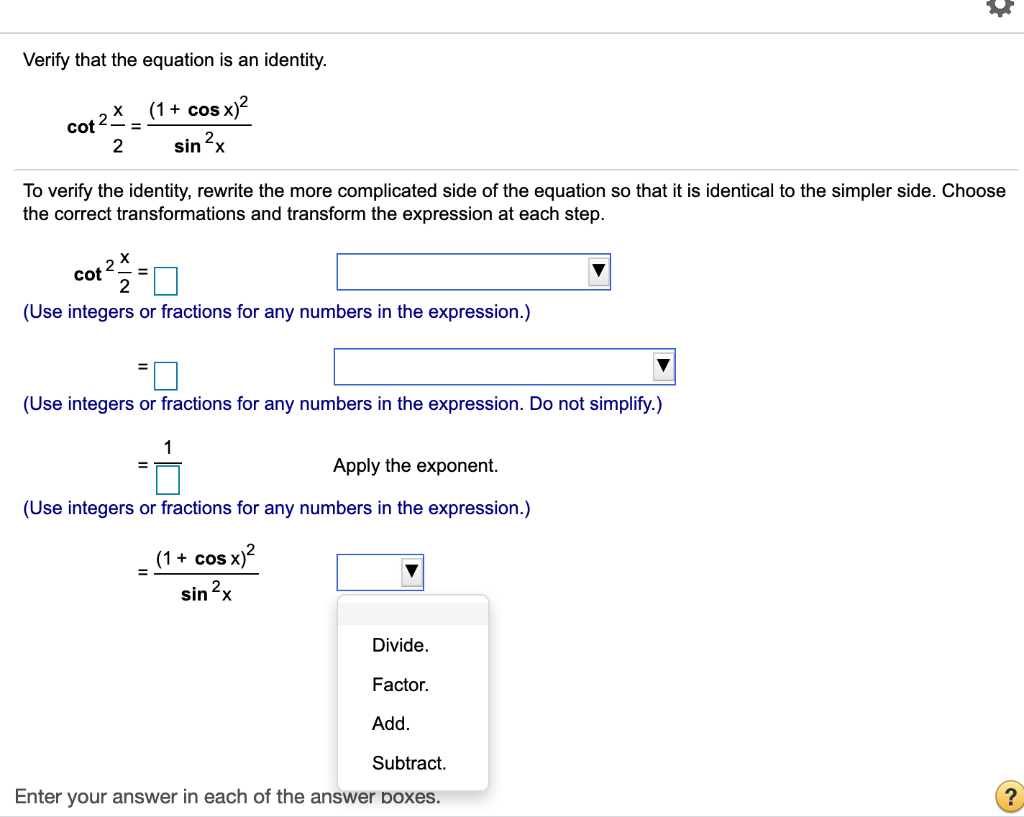The width and height of the screenshot is (1024, 817).
Task: Select Divide from the open menu
Action: click(x=400, y=645)
